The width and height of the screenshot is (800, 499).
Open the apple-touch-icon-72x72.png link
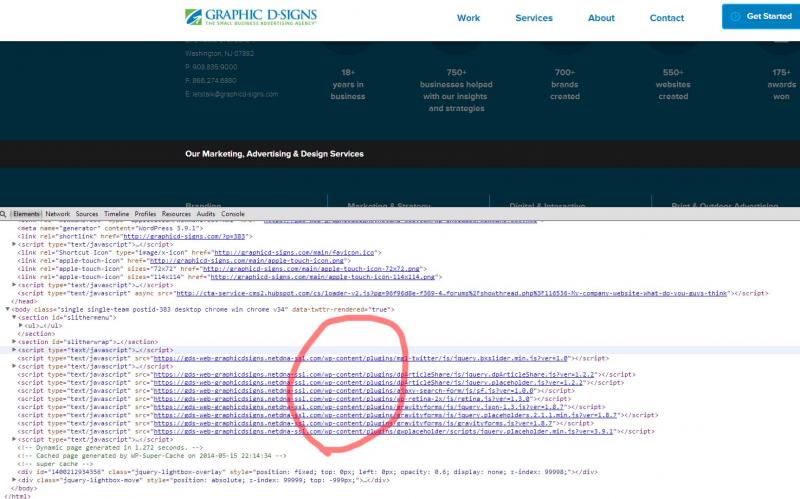pyautogui.click(x=311, y=269)
